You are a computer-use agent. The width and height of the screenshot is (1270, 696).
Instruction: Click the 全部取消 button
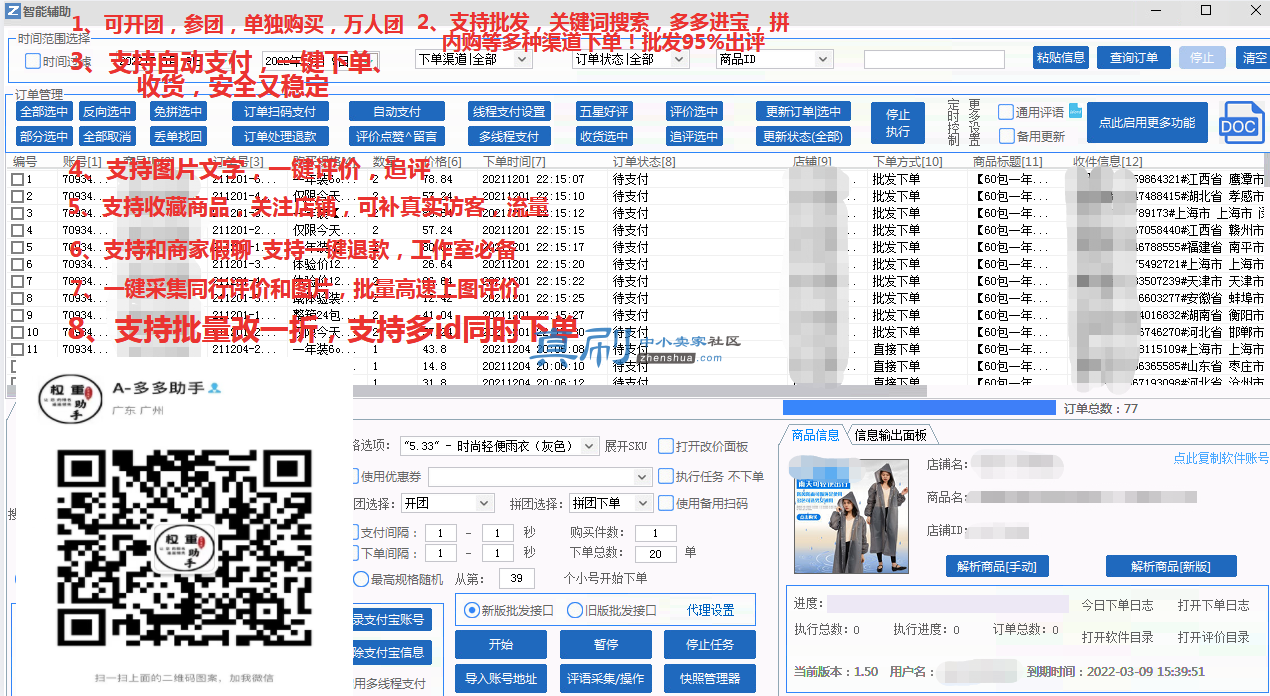pyautogui.click(x=107, y=136)
